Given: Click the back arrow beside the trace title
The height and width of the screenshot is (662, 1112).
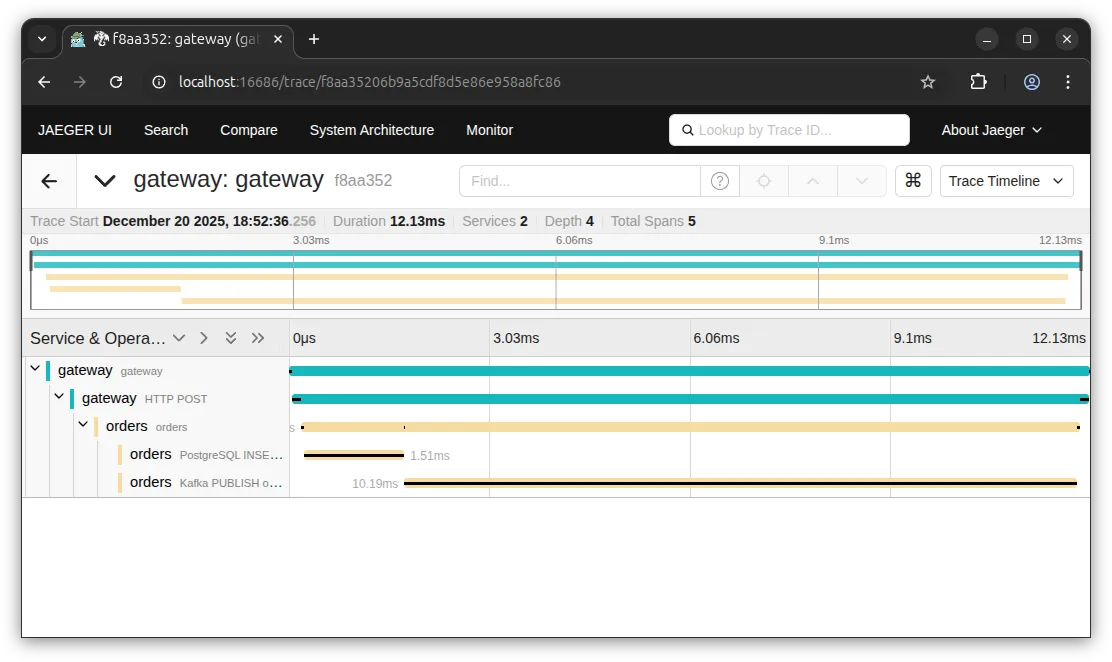Looking at the screenshot, I should pos(49,181).
